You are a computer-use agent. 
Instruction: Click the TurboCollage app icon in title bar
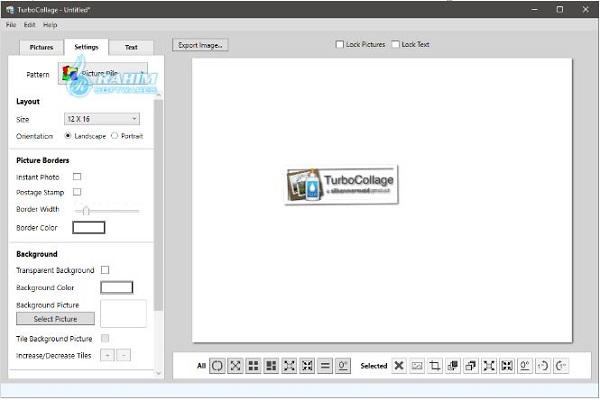(10, 10)
